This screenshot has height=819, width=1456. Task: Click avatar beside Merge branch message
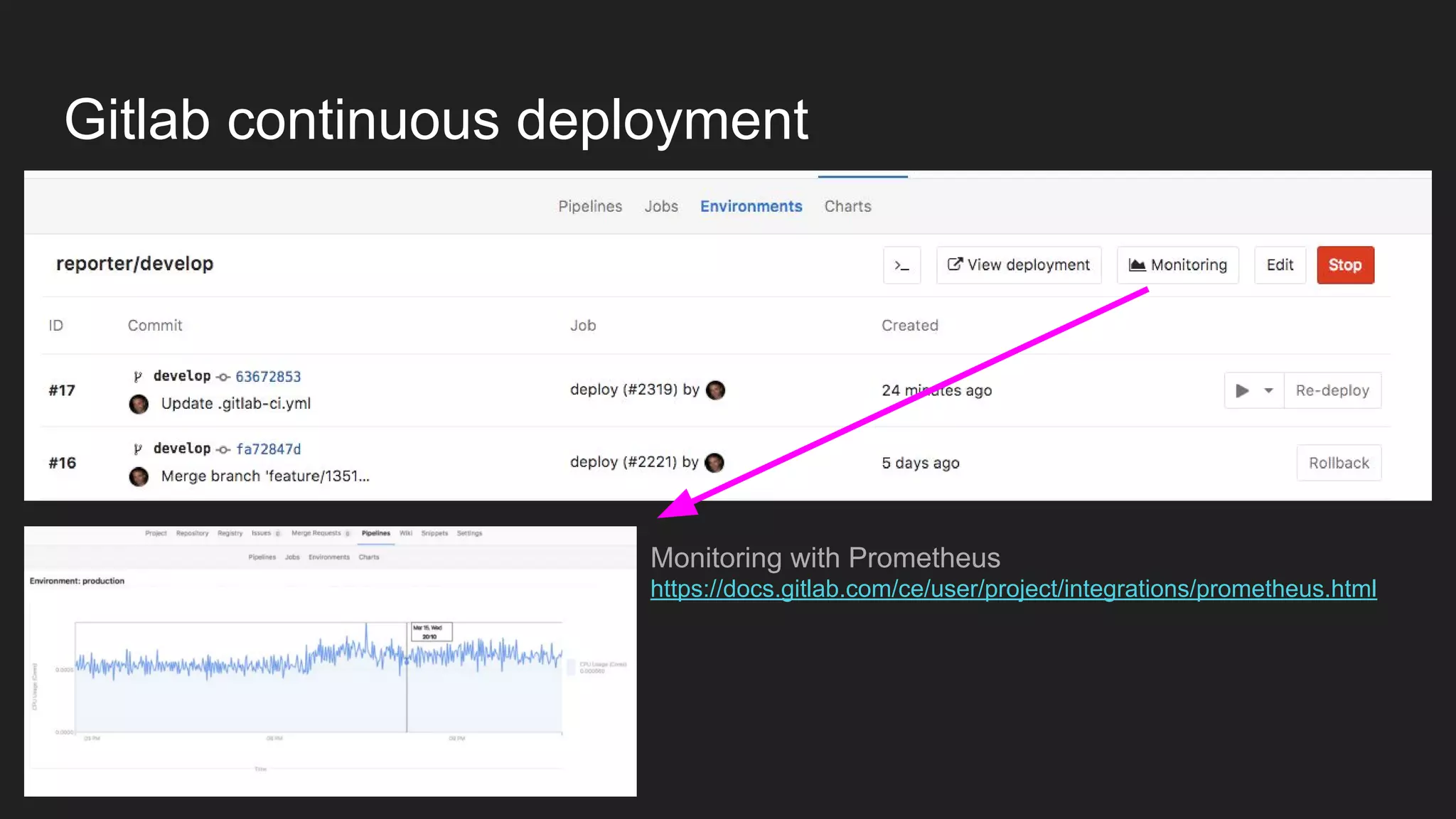pyautogui.click(x=139, y=477)
